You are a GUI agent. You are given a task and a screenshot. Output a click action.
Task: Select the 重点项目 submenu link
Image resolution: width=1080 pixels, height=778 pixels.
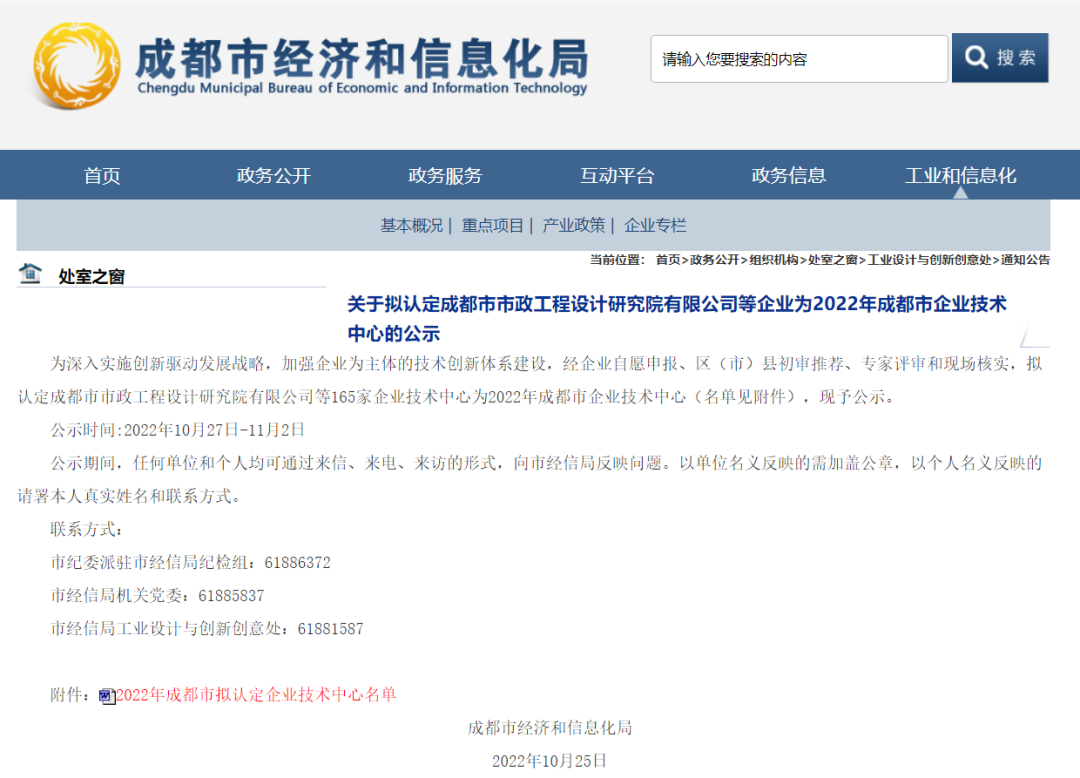click(492, 225)
